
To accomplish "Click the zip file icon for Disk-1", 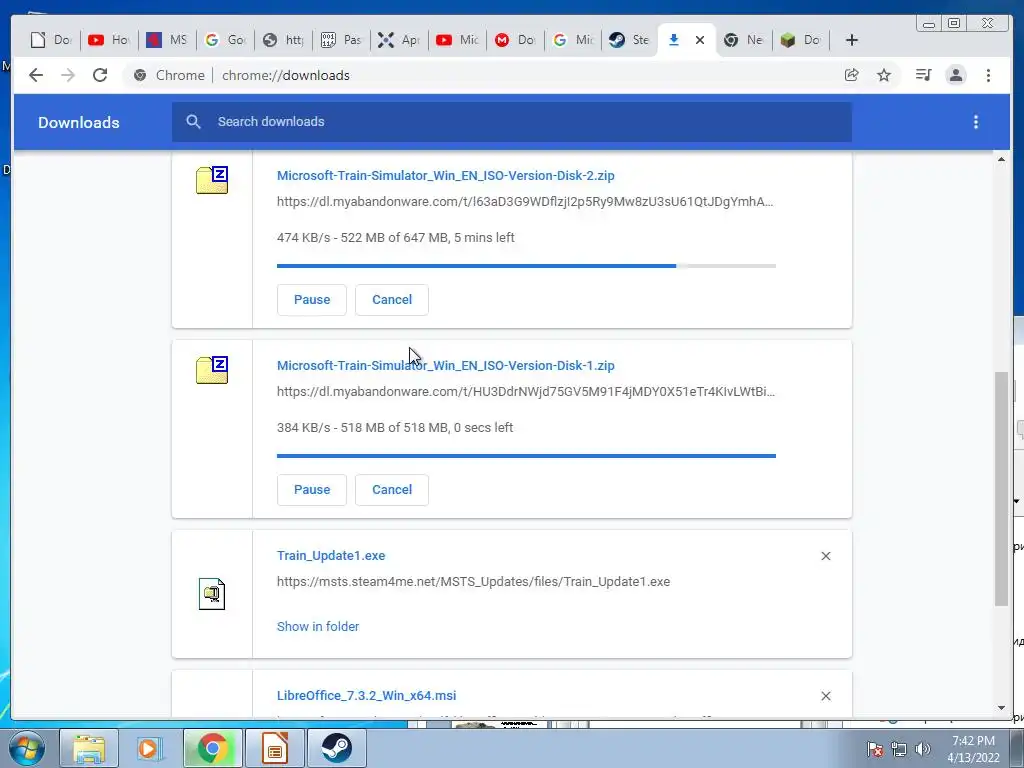I will [x=212, y=370].
